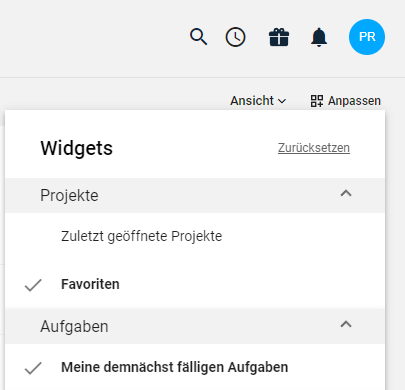This screenshot has width=405, height=390.
Task: Collapse the Projekte section chevron
Action: [x=346, y=193]
